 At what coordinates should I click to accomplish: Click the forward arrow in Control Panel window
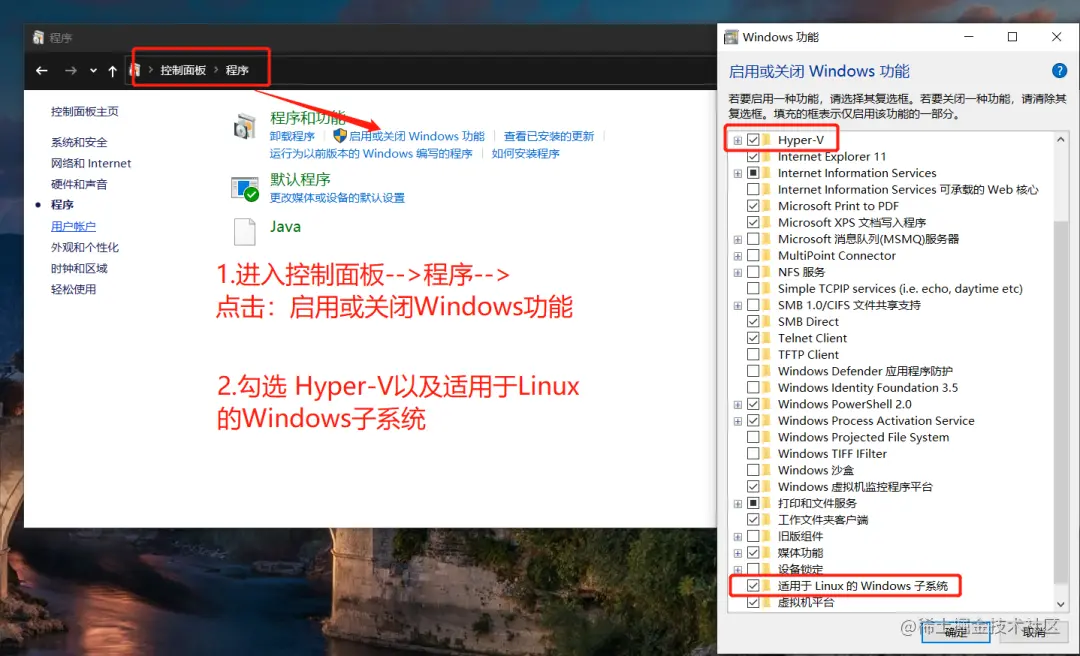click(x=70, y=70)
